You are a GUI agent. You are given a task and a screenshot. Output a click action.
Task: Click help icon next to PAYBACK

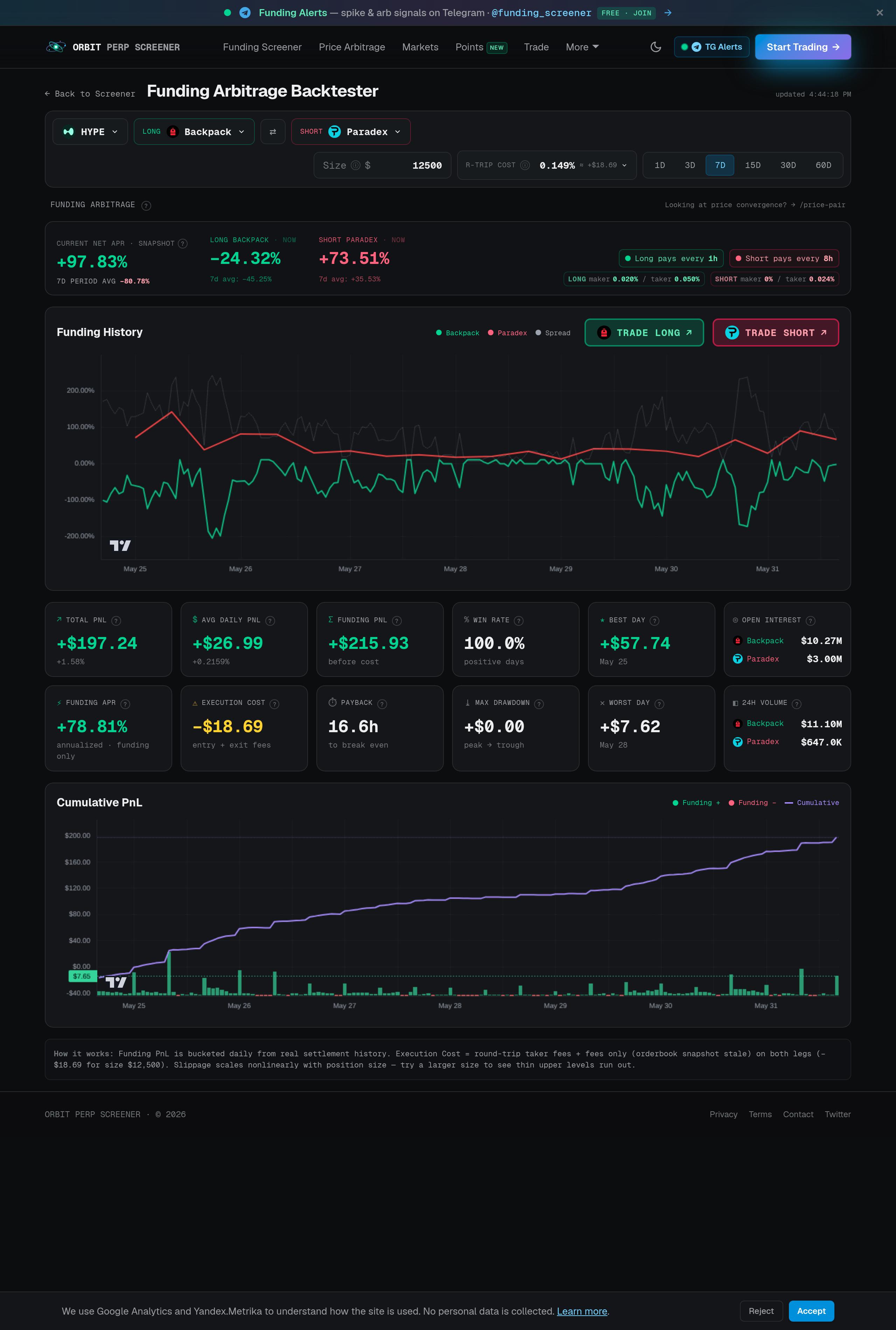(x=382, y=704)
